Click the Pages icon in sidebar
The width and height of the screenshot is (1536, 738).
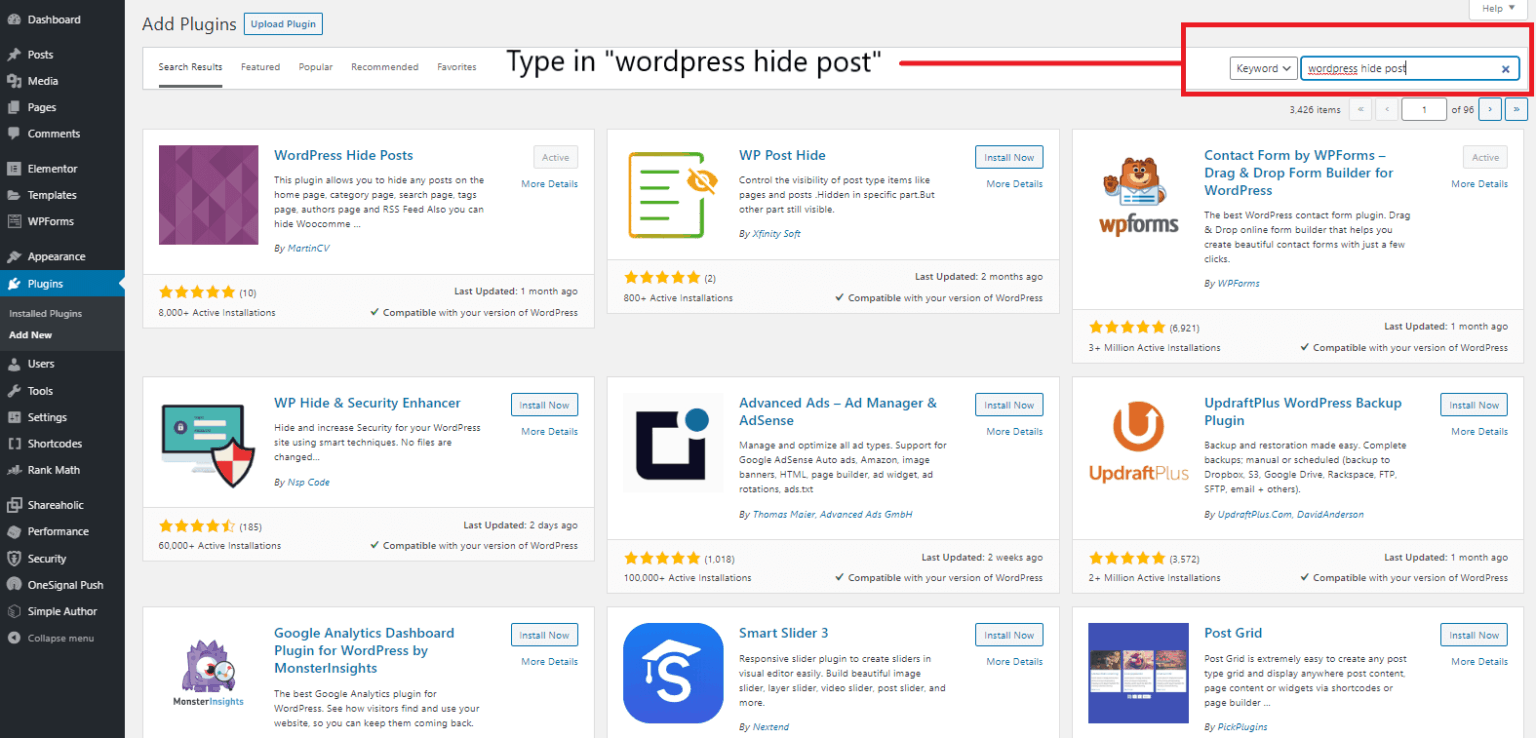13,107
